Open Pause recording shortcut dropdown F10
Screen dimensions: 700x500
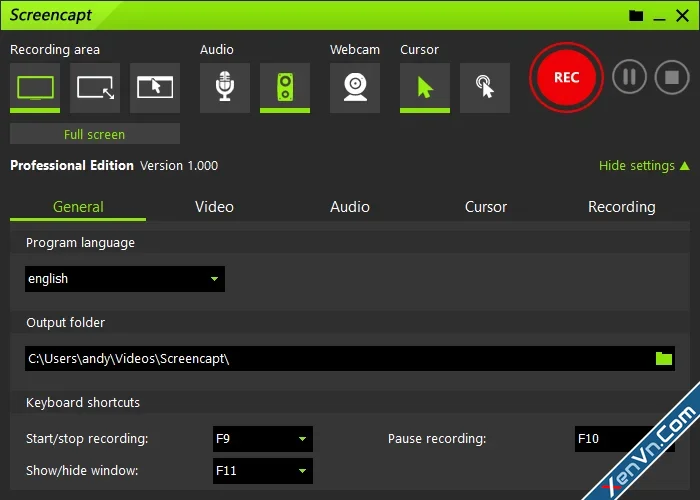(625, 439)
